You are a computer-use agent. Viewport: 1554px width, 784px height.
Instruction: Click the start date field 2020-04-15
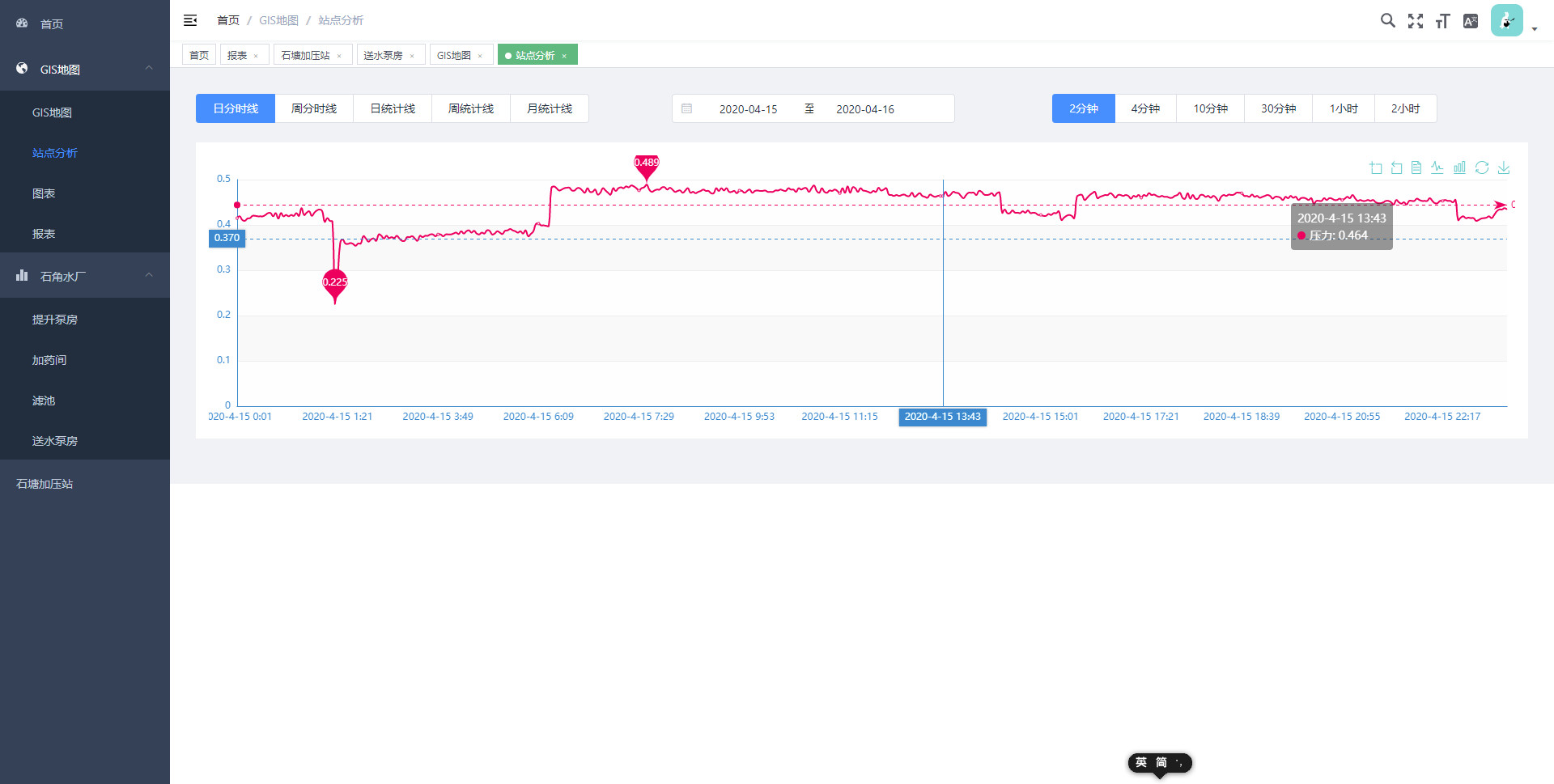pos(748,109)
